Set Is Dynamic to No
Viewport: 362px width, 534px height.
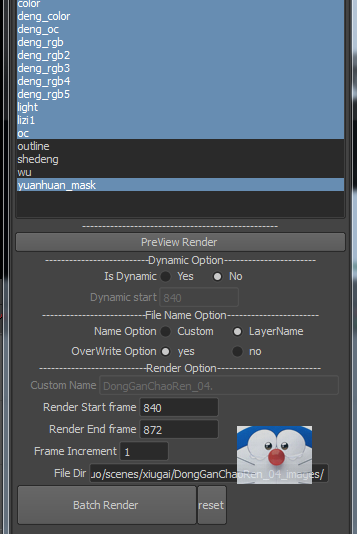pyautogui.click(x=217, y=276)
